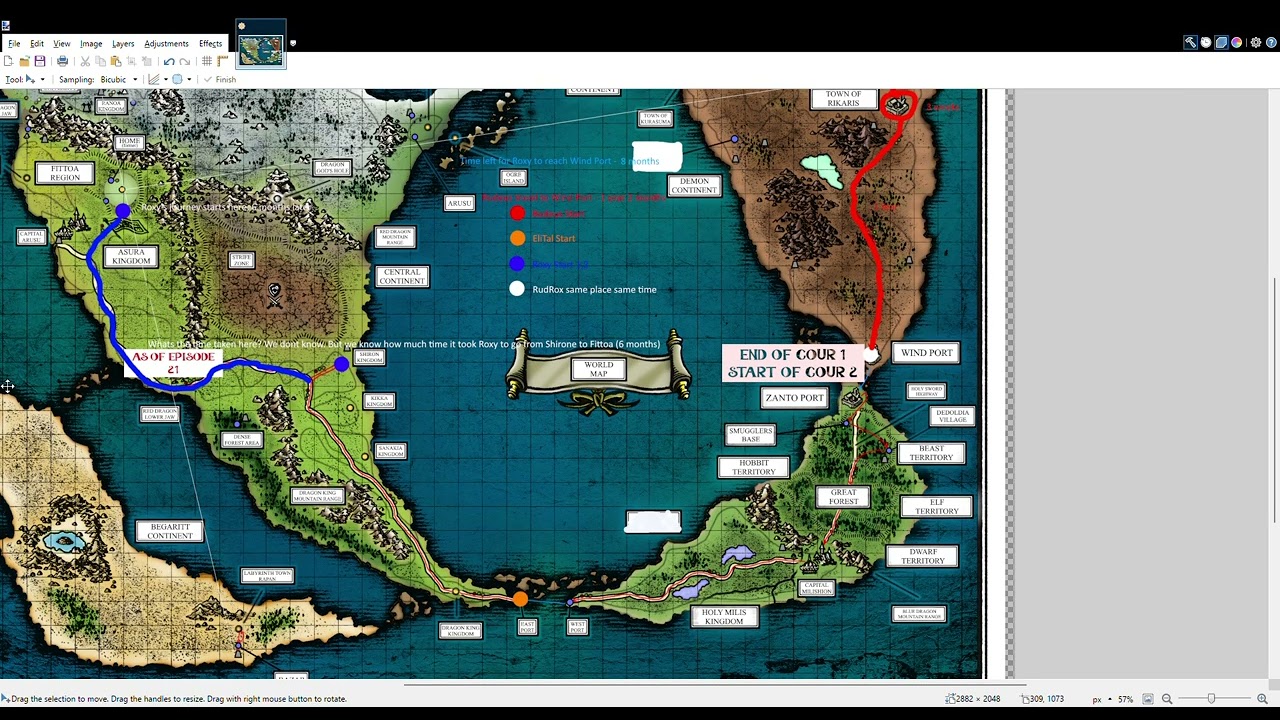This screenshot has height=720, width=1280.
Task: Zoom in with the magnifier plus icon
Action: (x=1262, y=699)
